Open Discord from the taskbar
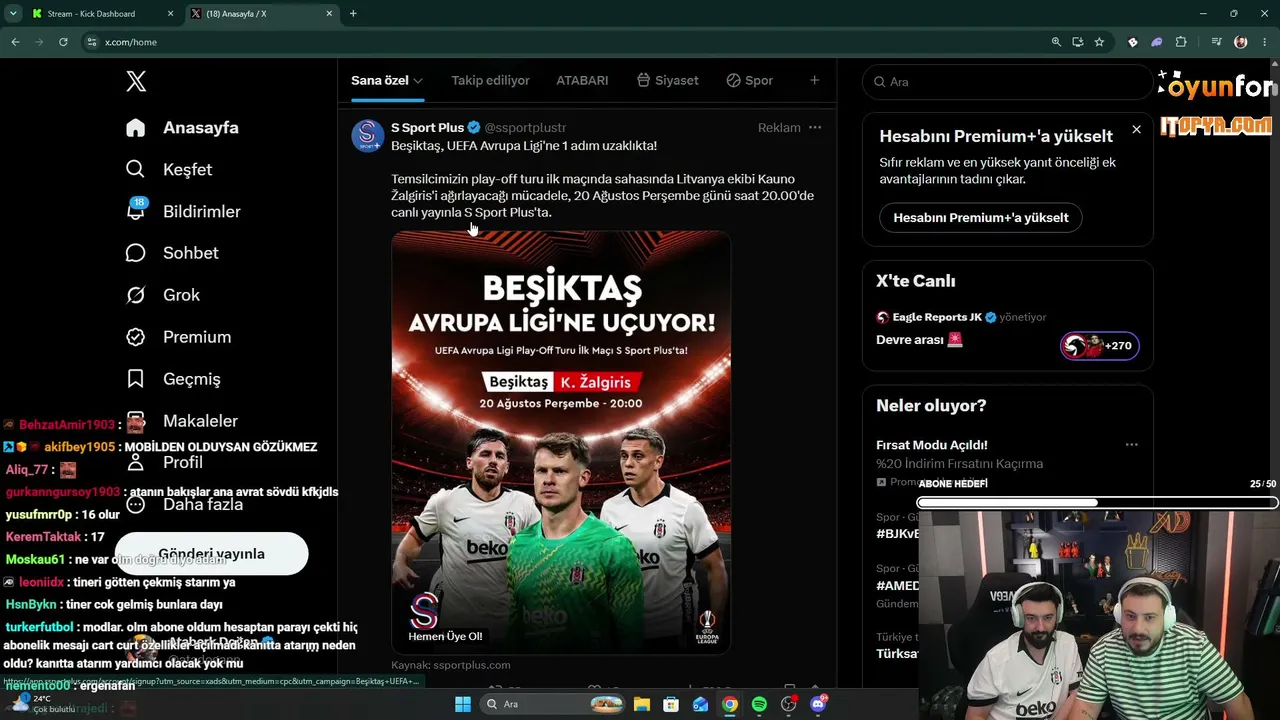Viewport: 1280px width, 720px height. 819,704
